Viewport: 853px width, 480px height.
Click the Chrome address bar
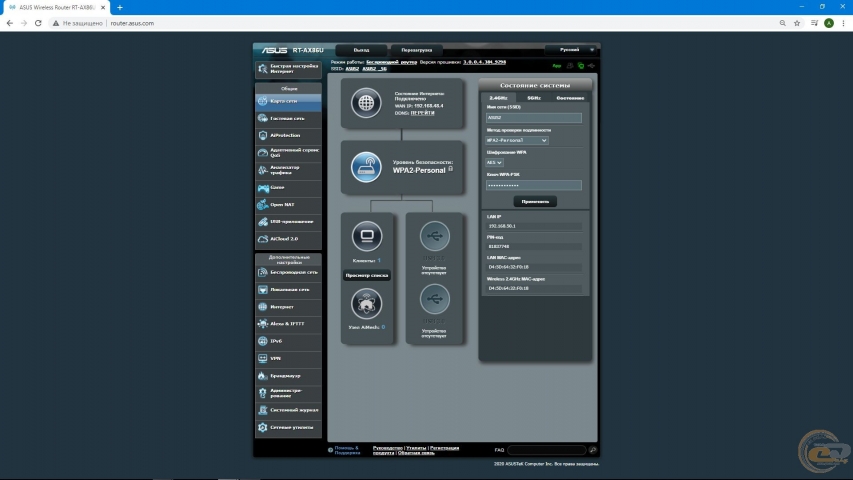413,23
